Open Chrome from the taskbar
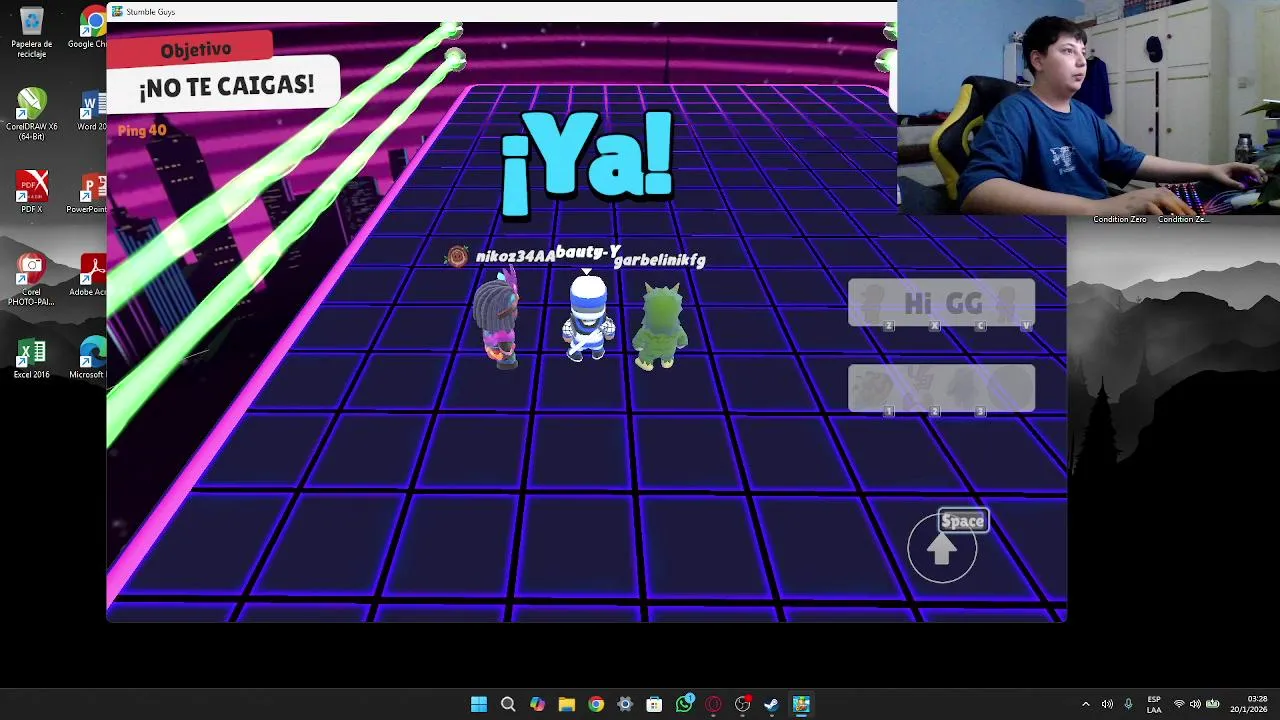1280x720 pixels. (x=596, y=704)
